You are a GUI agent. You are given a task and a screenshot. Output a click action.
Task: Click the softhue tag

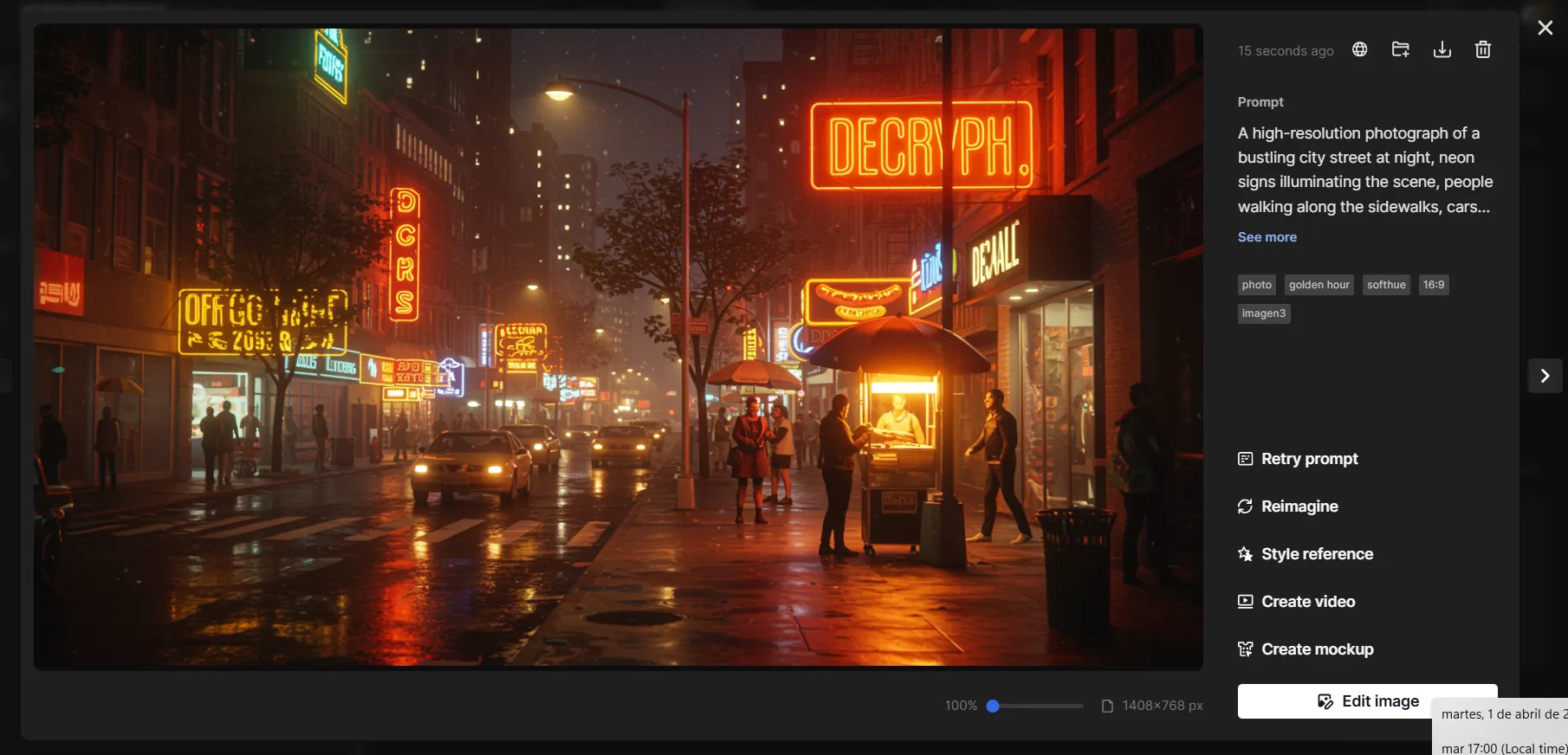pyautogui.click(x=1386, y=285)
